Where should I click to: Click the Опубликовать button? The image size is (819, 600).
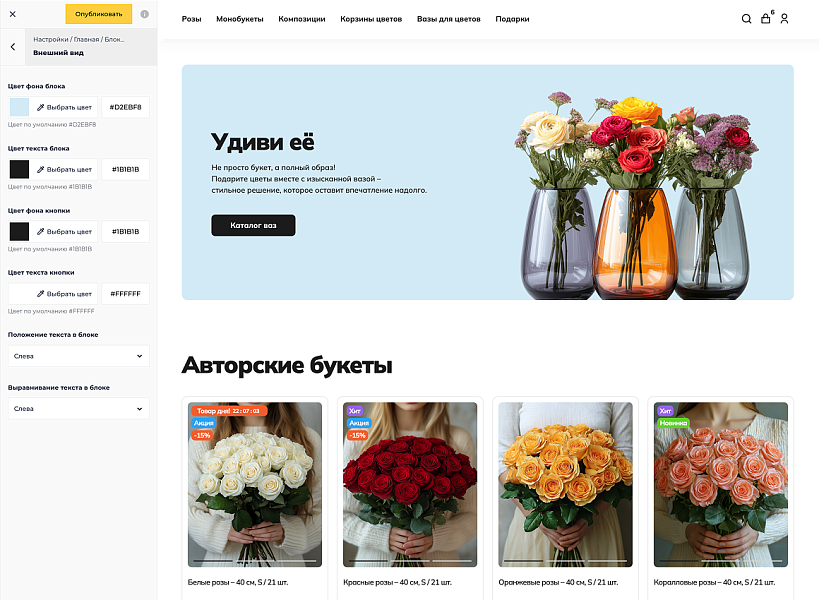pos(97,15)
